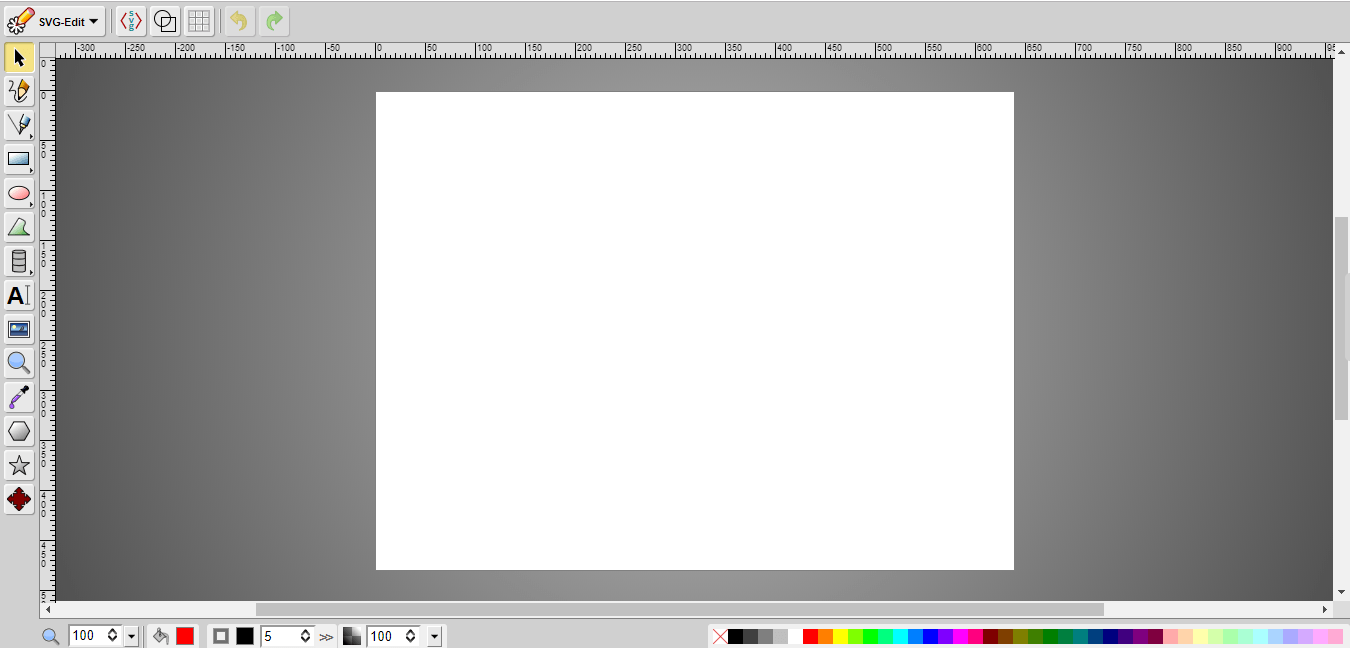The image size is (1350, 648).
Task: Select the Image tool
Action: tap(19, 329)
